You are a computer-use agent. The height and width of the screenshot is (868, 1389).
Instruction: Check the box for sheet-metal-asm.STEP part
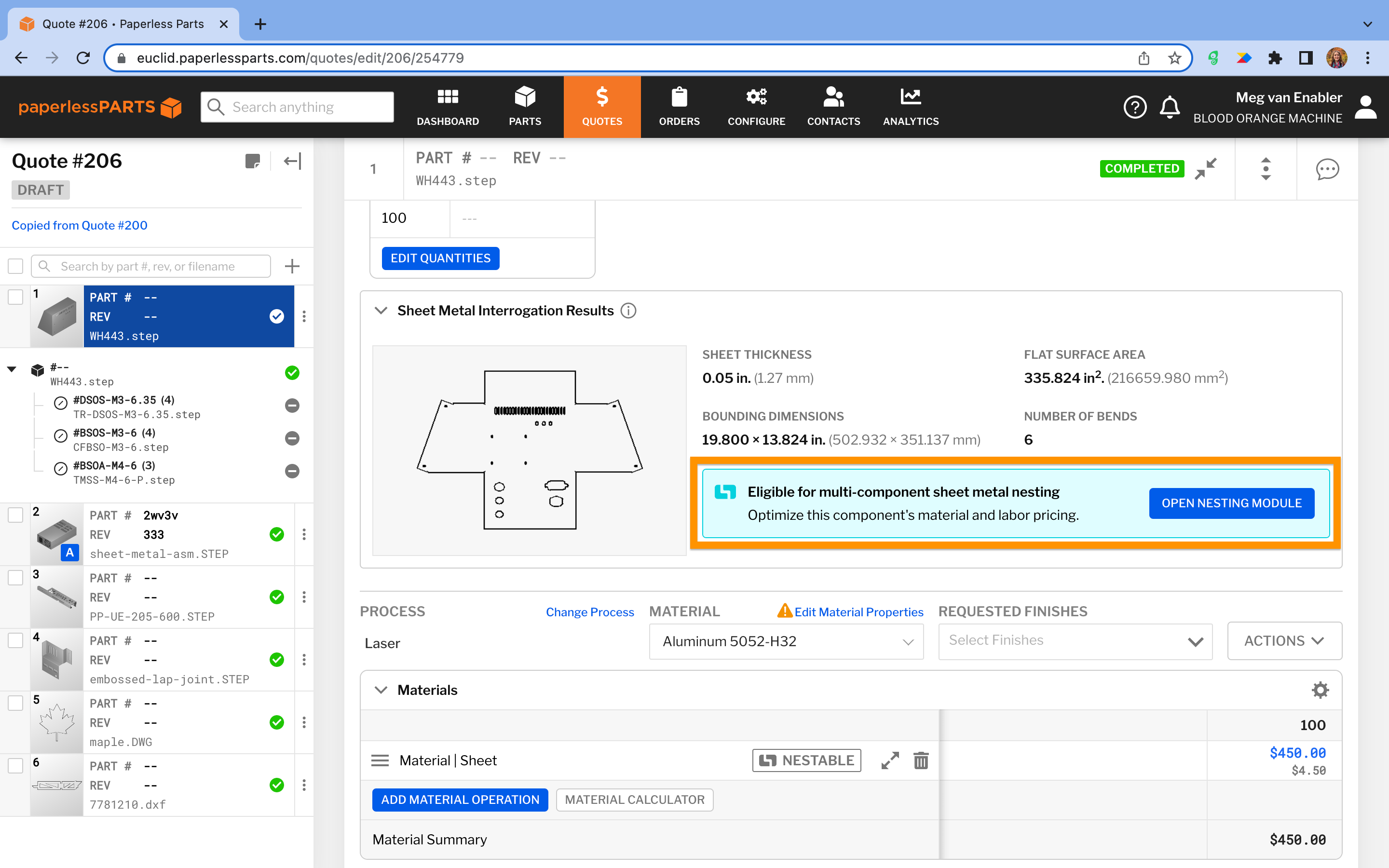click(15, 515)
